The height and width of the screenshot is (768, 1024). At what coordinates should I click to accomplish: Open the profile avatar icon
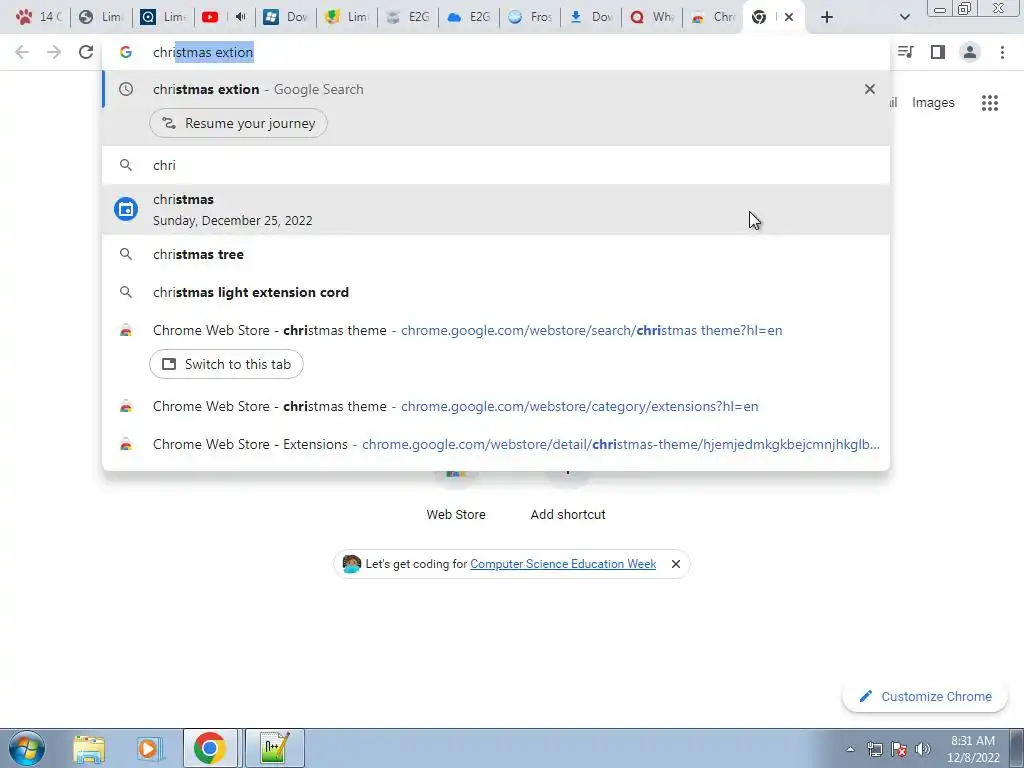click(x=970, y=52)
